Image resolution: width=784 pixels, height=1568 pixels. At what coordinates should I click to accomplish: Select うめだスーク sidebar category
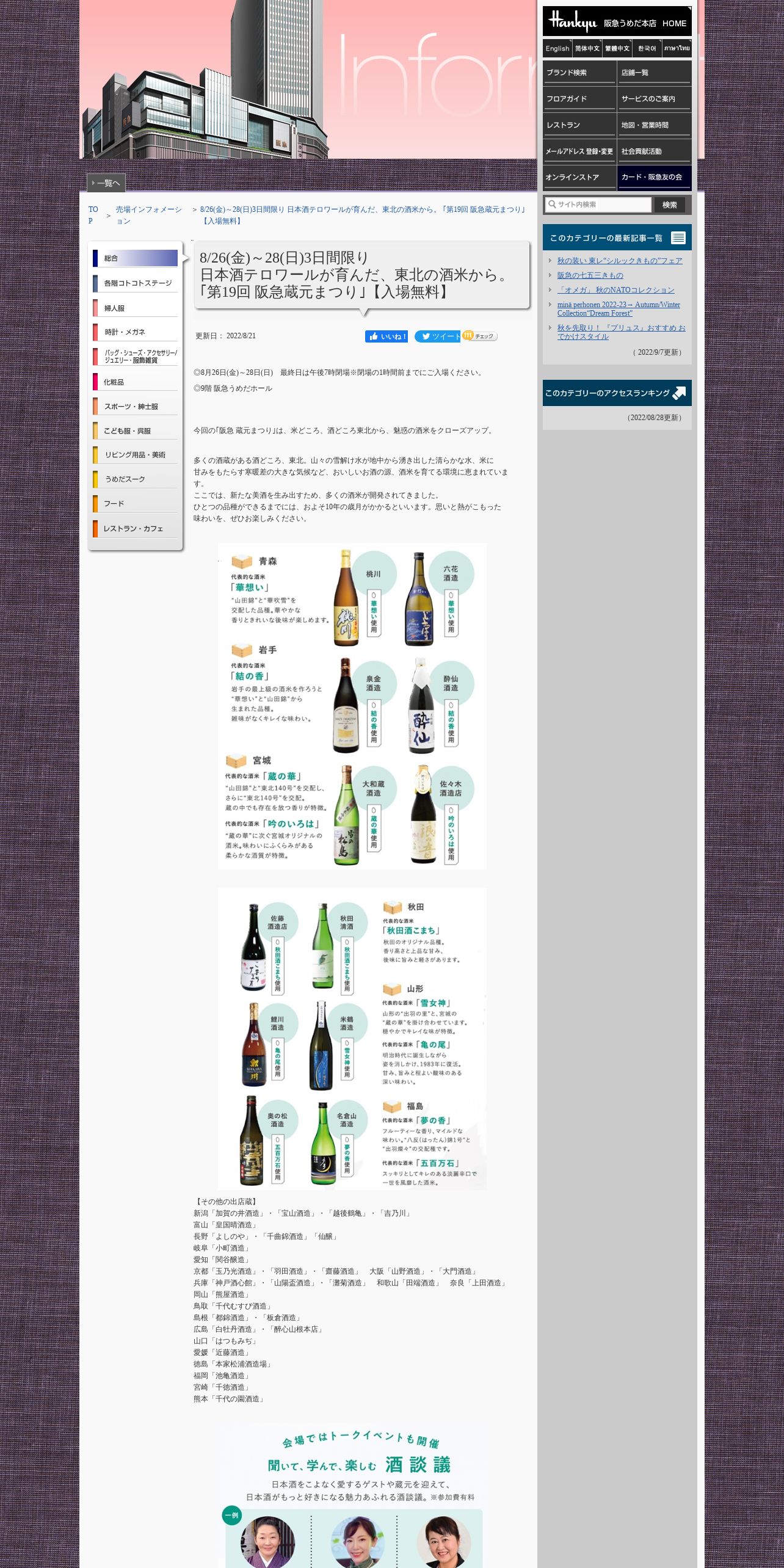135,479
